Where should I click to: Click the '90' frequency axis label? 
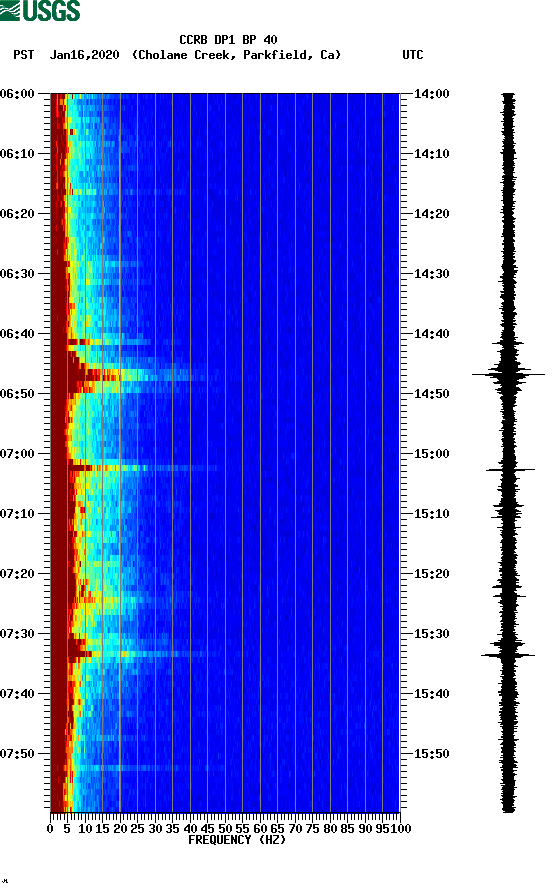click(x=365, y=829)
